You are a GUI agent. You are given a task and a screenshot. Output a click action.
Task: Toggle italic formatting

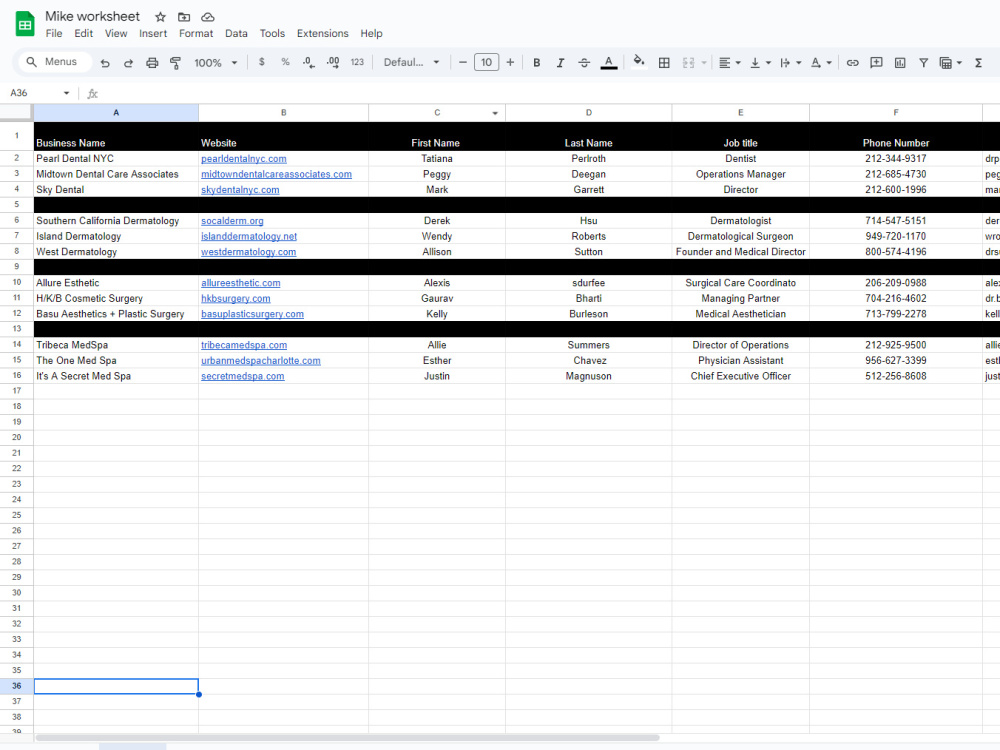(560, 62)
